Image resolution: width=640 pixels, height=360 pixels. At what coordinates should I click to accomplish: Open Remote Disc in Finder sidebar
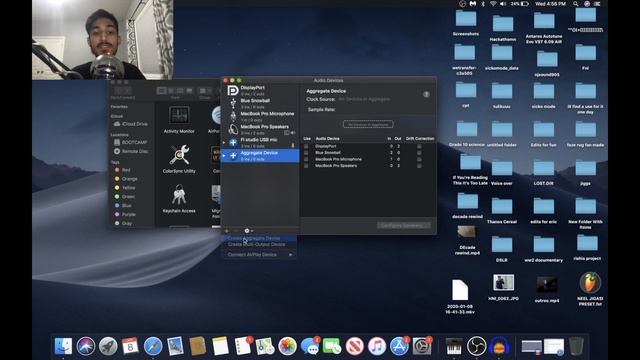[131, 151]
